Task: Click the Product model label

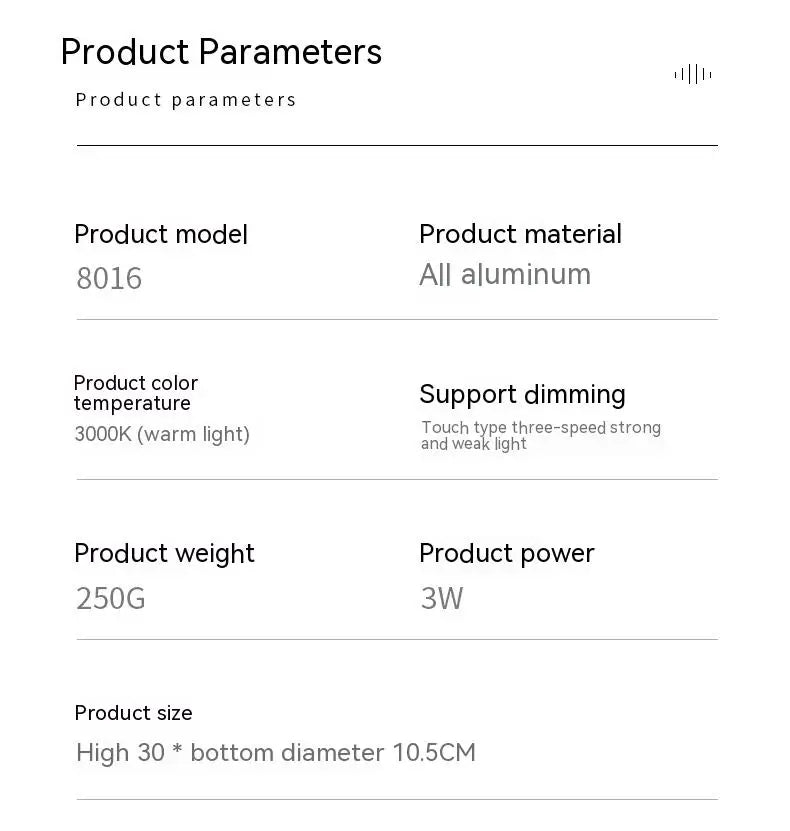Action: pyautogui.click(x=161, y=234)
